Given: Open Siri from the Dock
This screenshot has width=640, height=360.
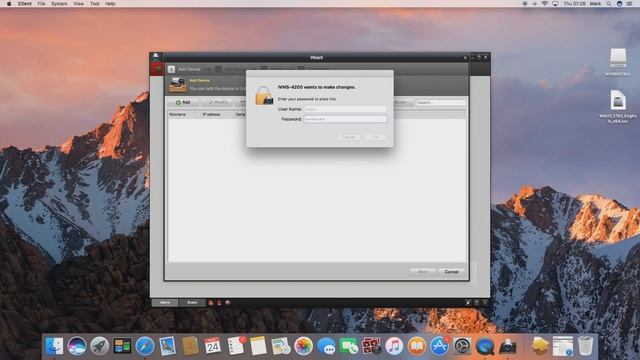Looking at the screenshot, I should (77, 346).
